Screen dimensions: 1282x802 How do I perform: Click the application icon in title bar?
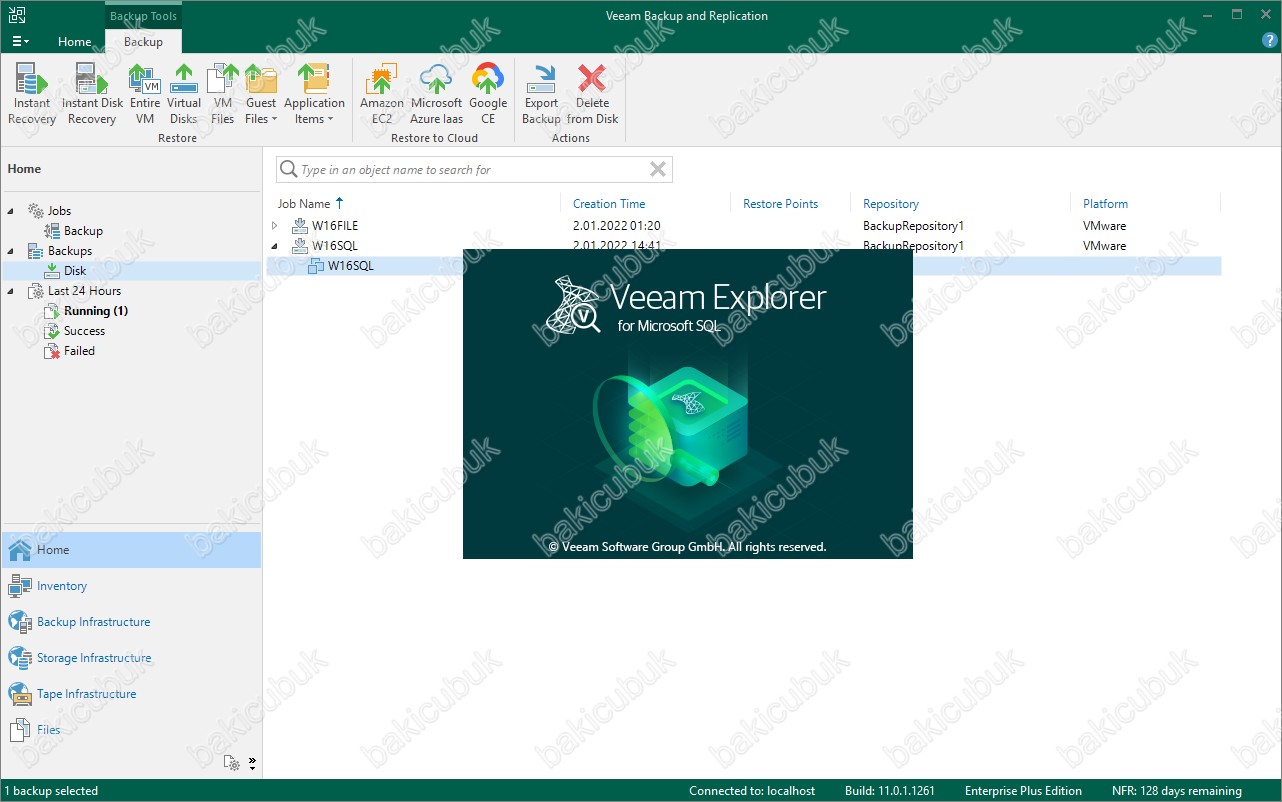[x=17, y=15]
